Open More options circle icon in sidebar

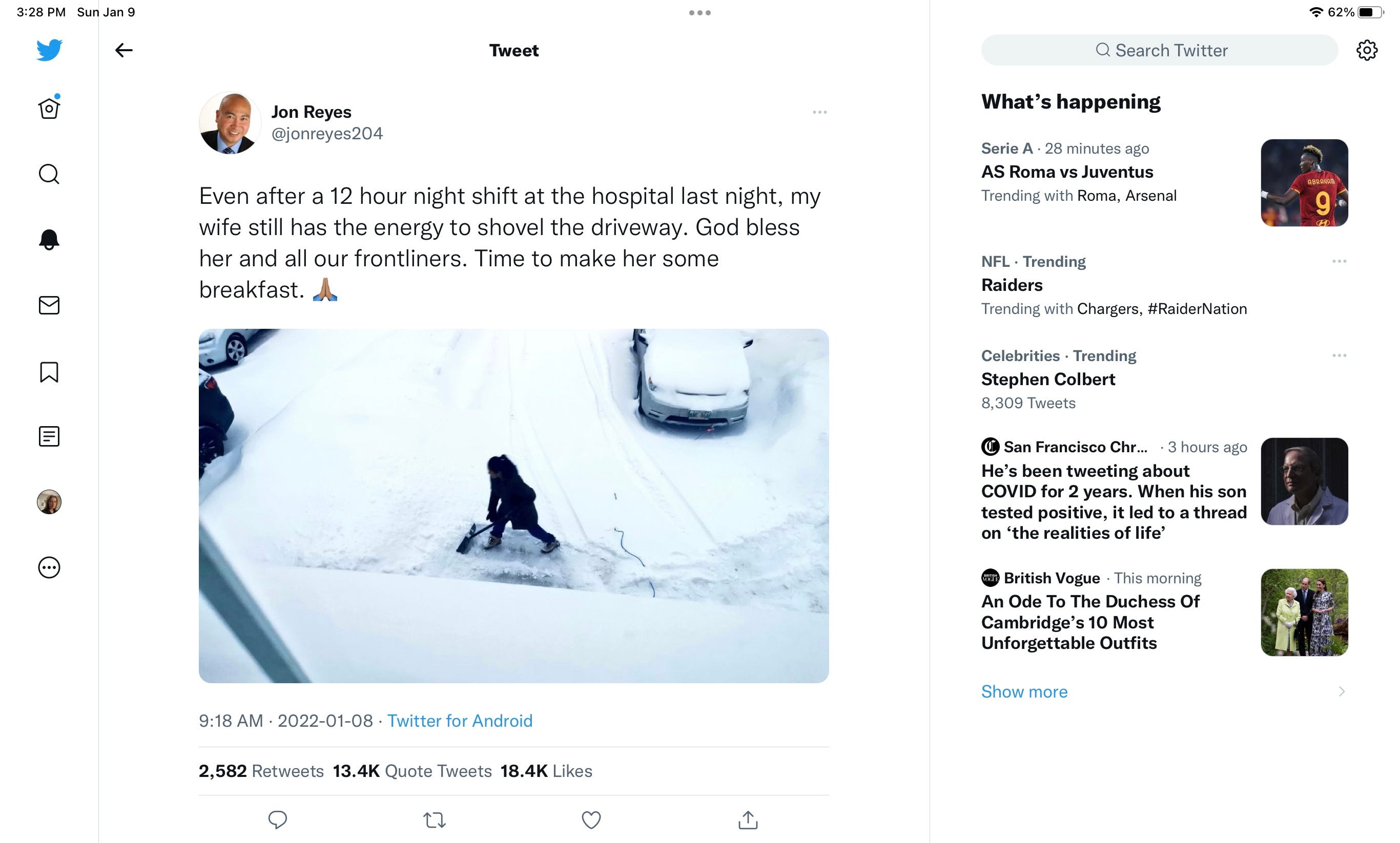(49, 567)
